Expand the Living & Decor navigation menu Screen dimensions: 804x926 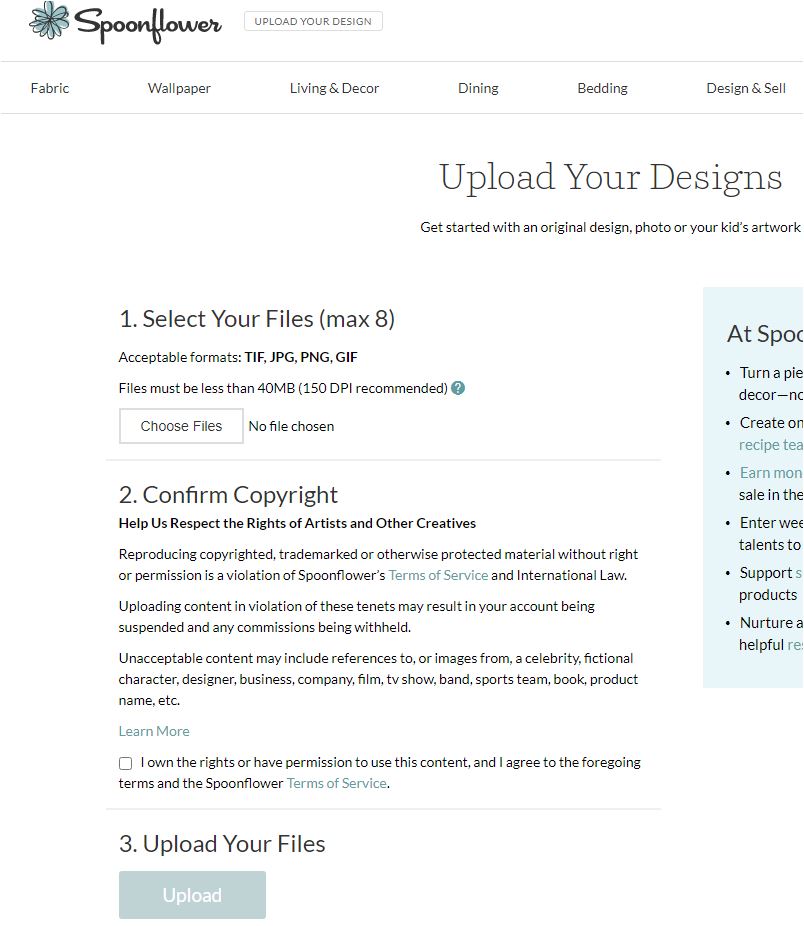pyautogui.click(x=334, y=88)
